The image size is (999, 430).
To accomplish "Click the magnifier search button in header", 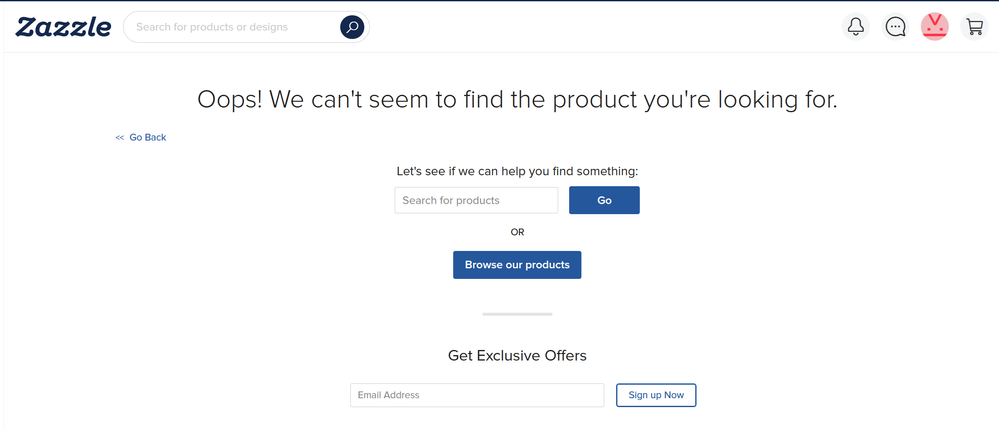I will [352, 27].
